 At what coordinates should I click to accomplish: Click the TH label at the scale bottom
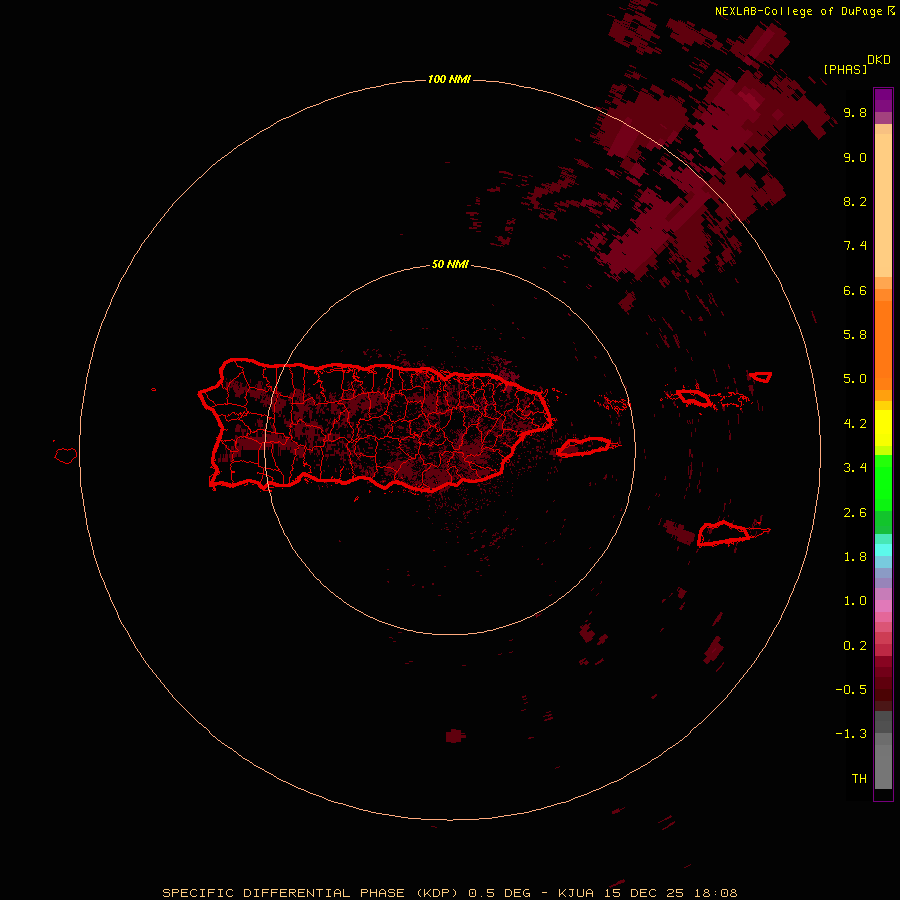[859, 779]
